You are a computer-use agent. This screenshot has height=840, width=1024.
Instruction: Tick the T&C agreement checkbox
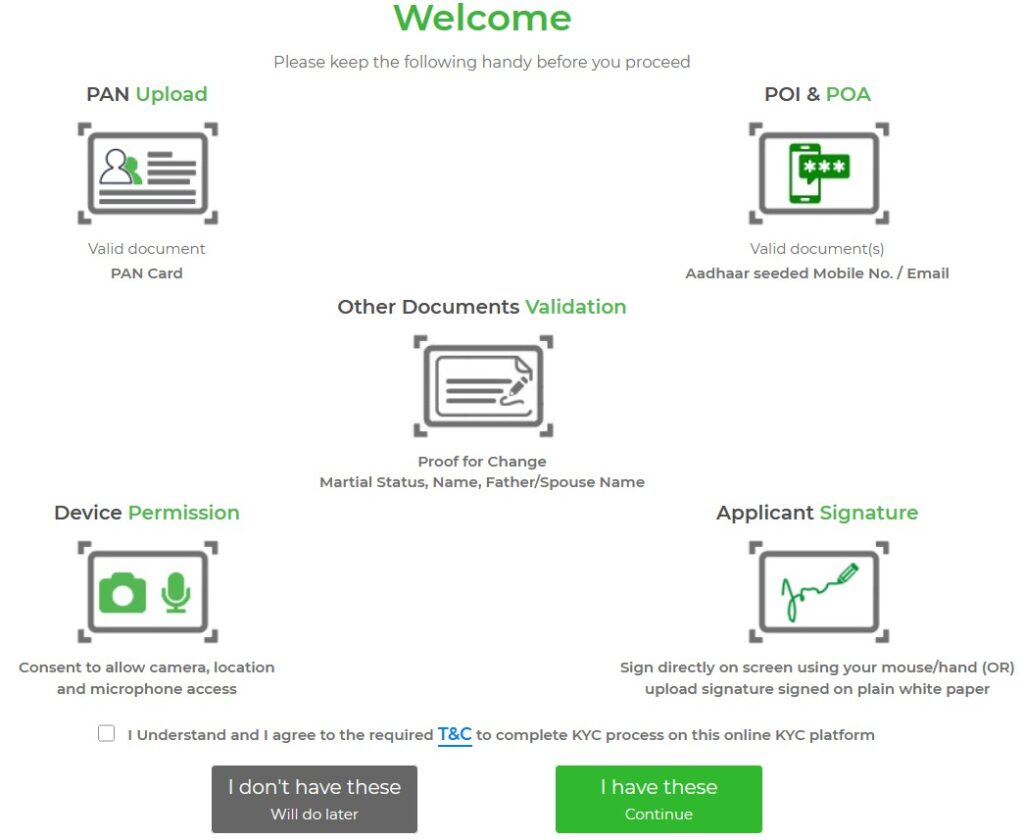pos(106,734)
